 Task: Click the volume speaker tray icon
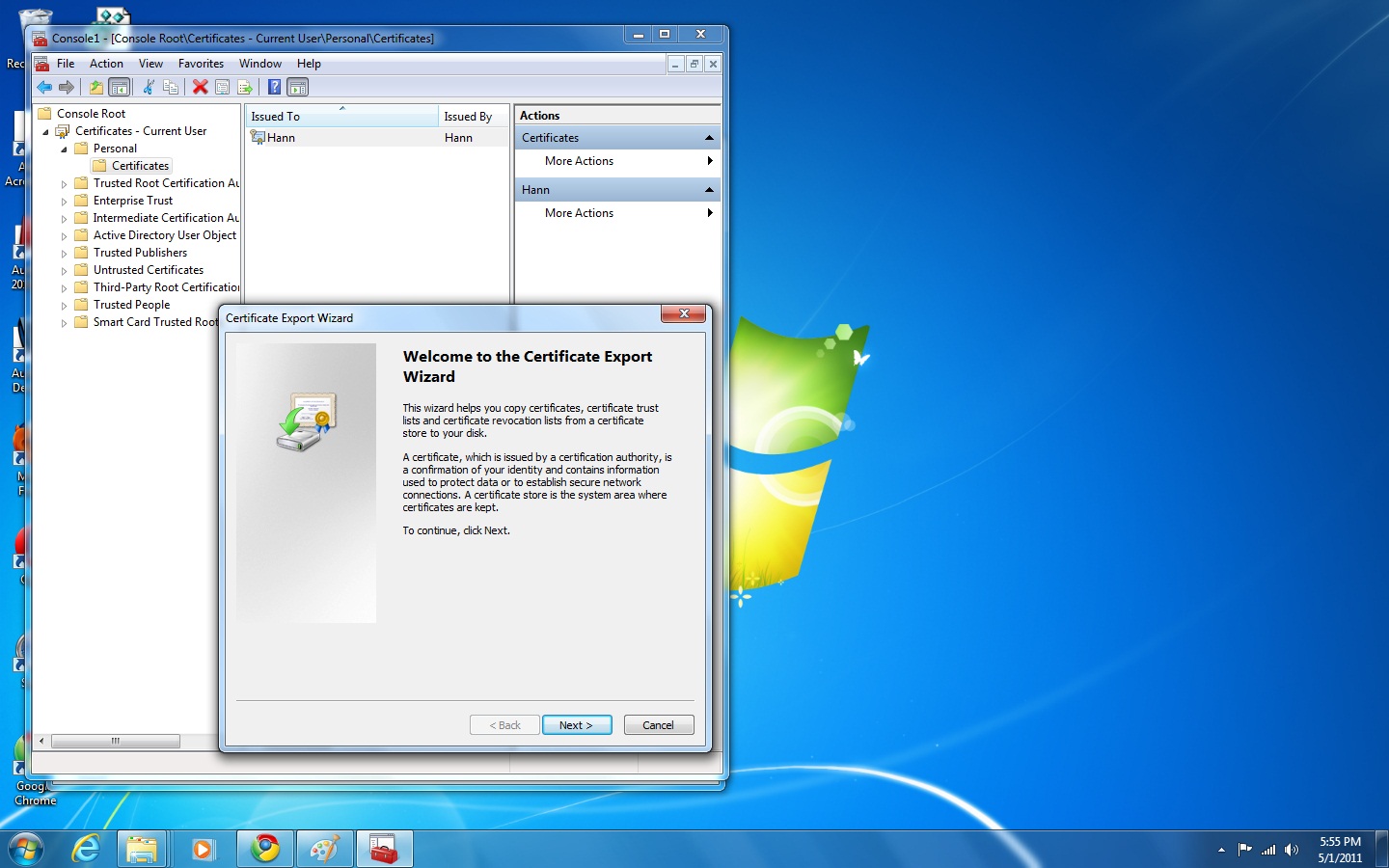click(1292, 850)
